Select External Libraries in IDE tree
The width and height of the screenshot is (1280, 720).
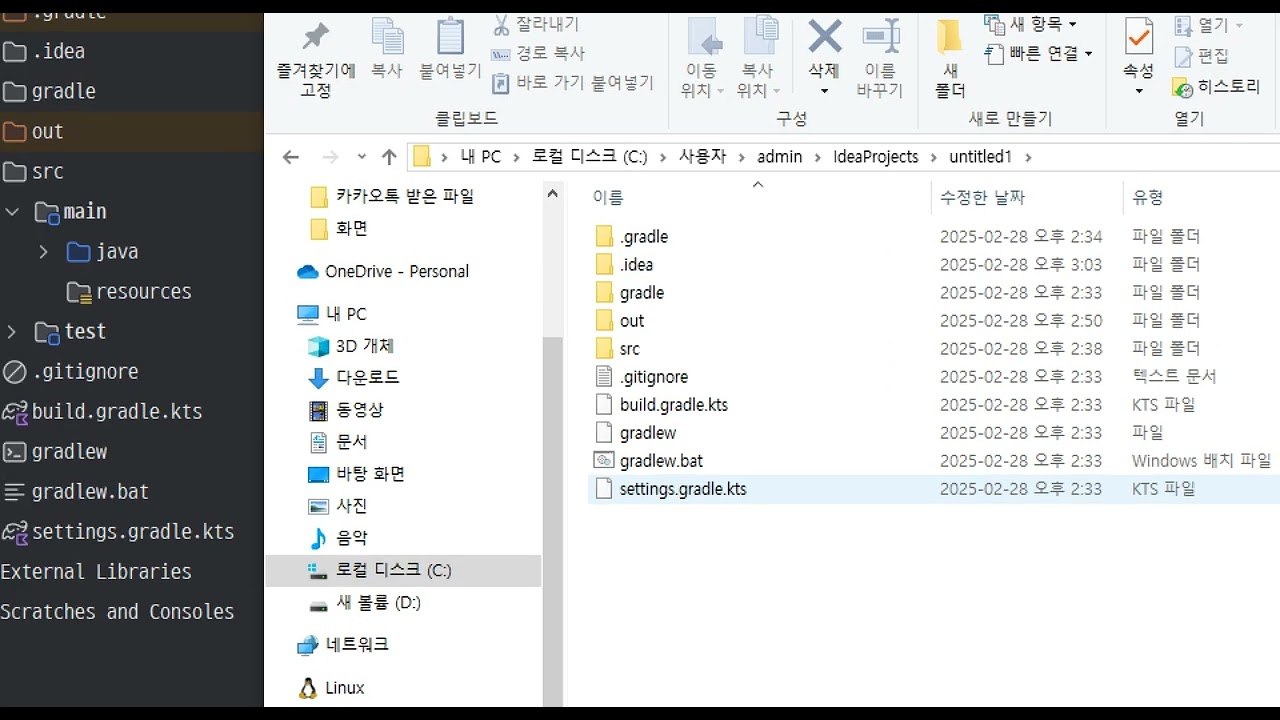pos(96,572)
